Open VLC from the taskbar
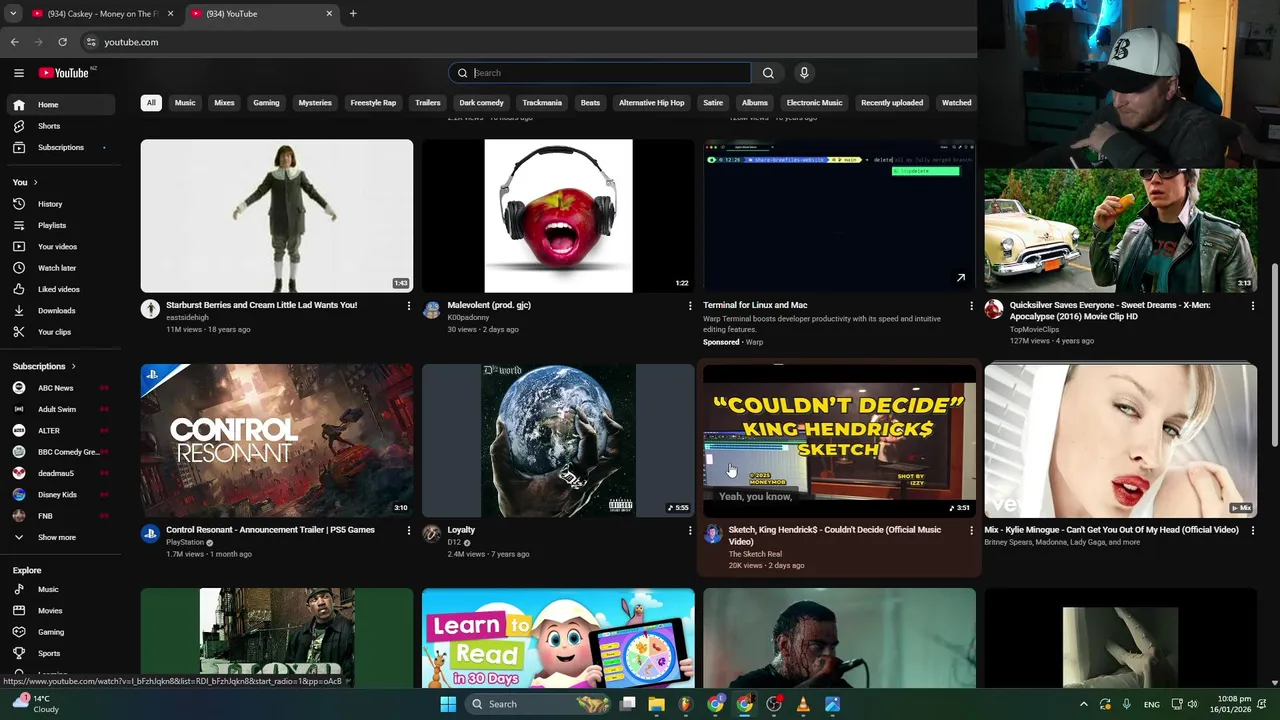Screen dimensions: 1280x720 tap(803, 704)
